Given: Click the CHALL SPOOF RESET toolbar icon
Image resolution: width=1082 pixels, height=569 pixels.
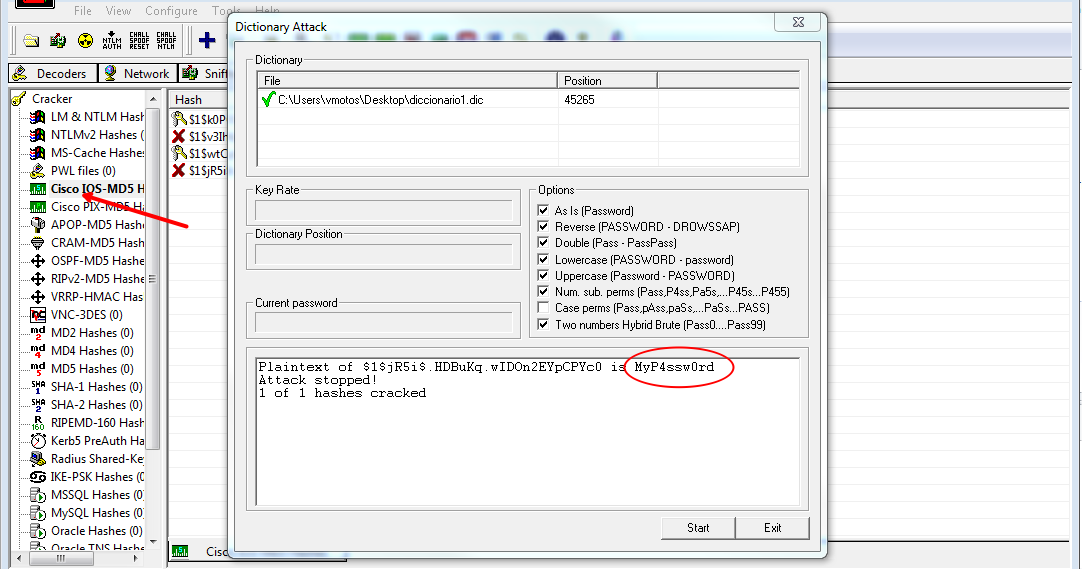Looking at the screenshot, I should coord(139,40).
